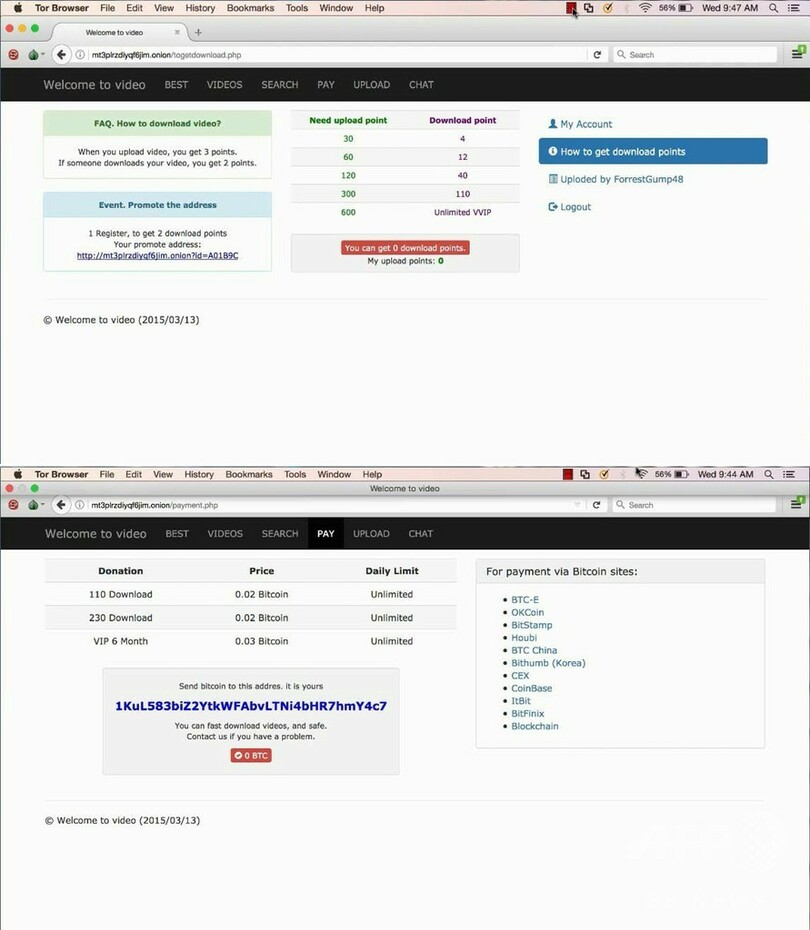810x930 pixels.
Task: Click the Logout link
Action: 575,207
